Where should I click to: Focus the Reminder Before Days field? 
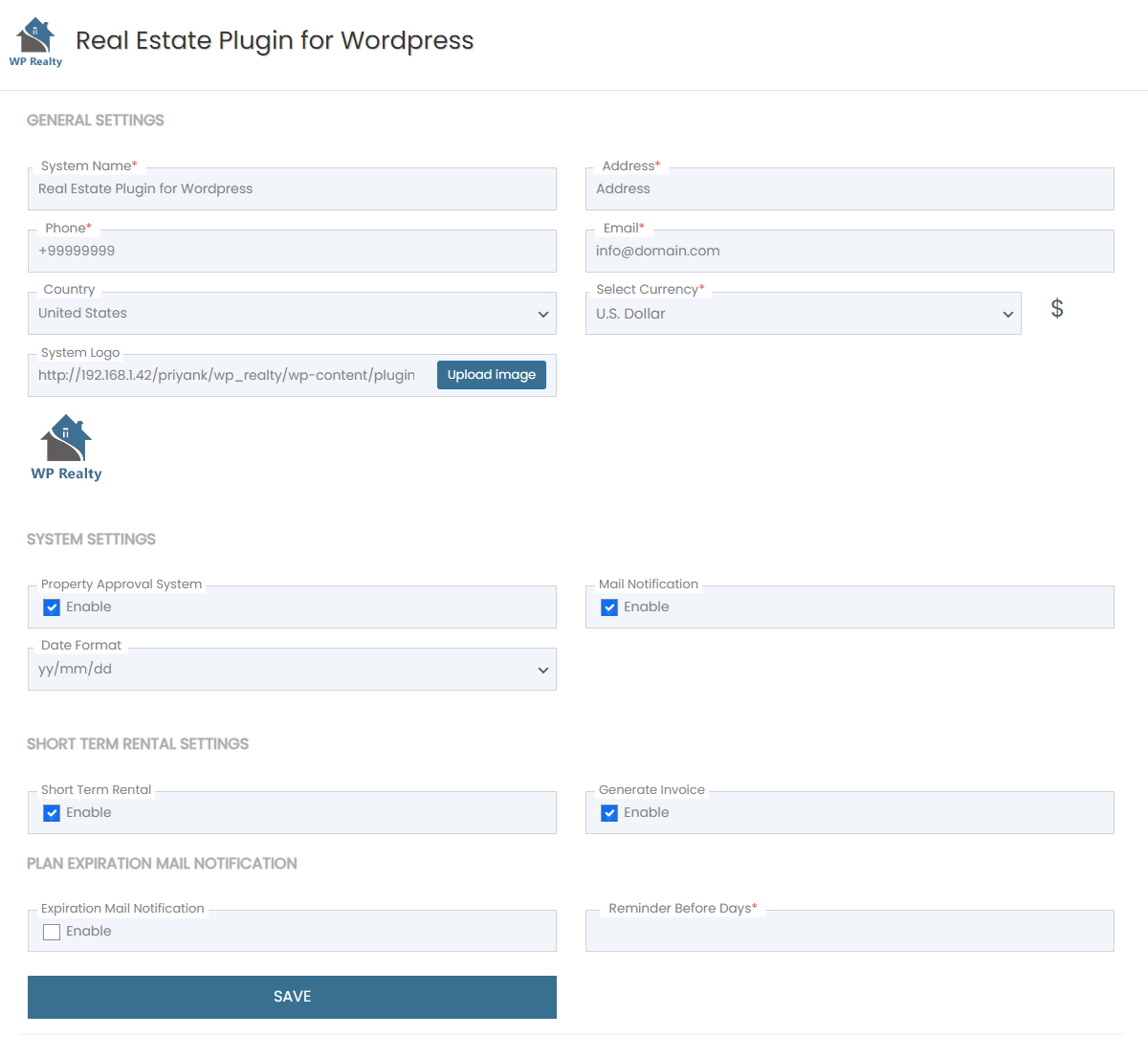click(850, 932)
